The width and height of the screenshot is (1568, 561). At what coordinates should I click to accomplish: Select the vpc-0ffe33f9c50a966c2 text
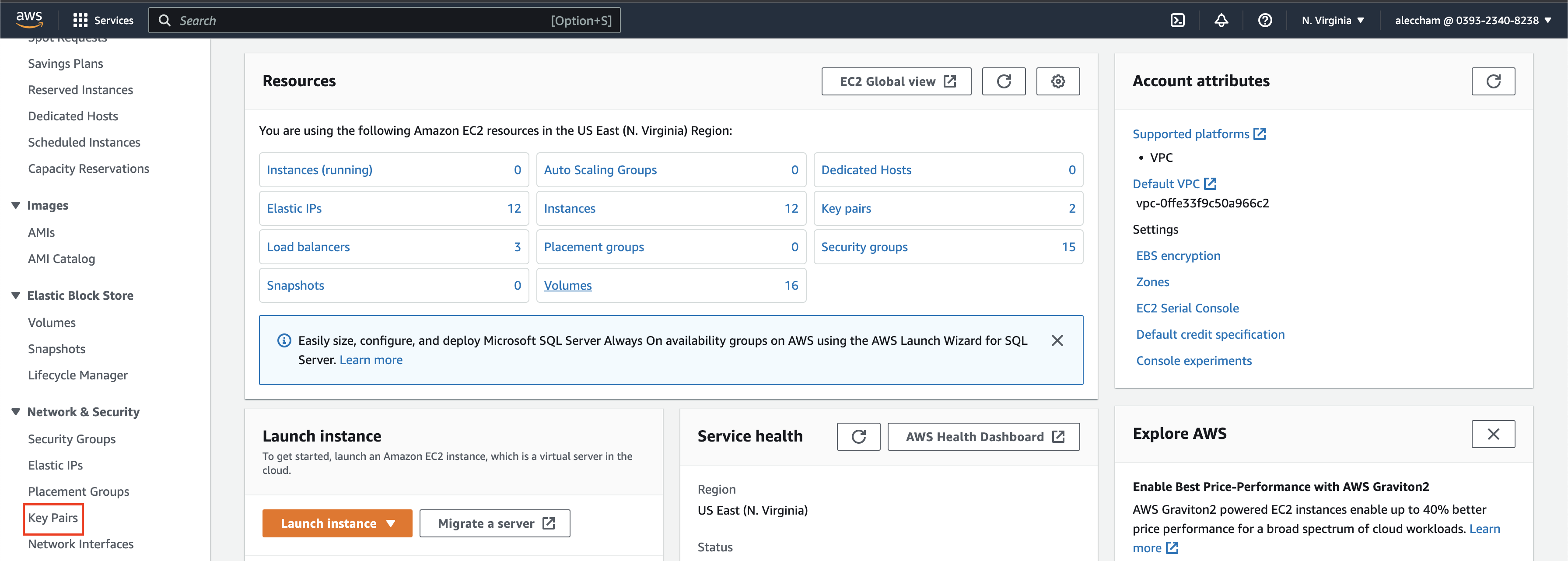pos(1202,203)
